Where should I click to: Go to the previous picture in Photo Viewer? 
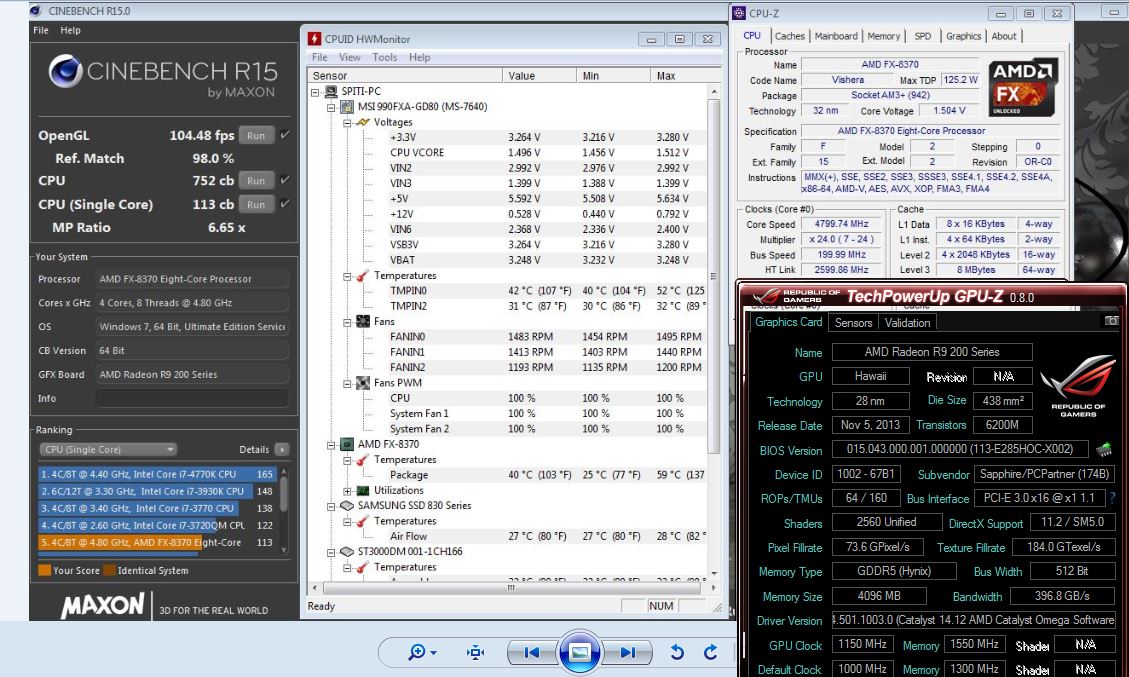532,653
